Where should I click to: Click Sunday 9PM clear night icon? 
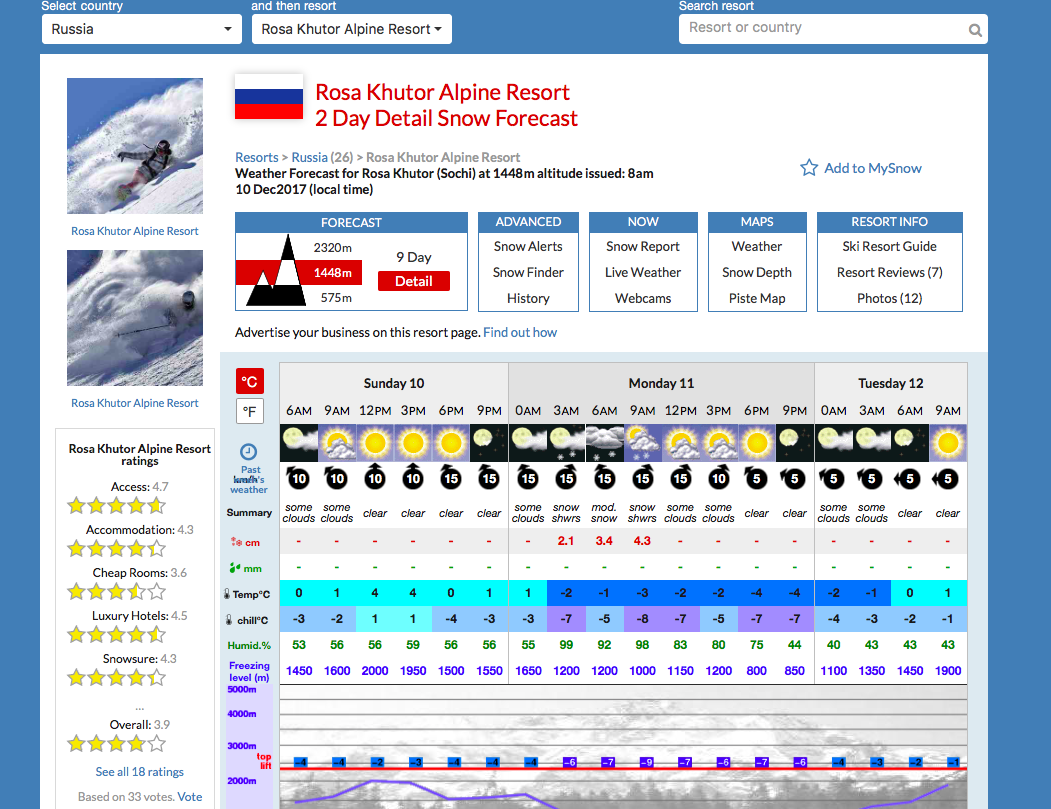point(489,442)
